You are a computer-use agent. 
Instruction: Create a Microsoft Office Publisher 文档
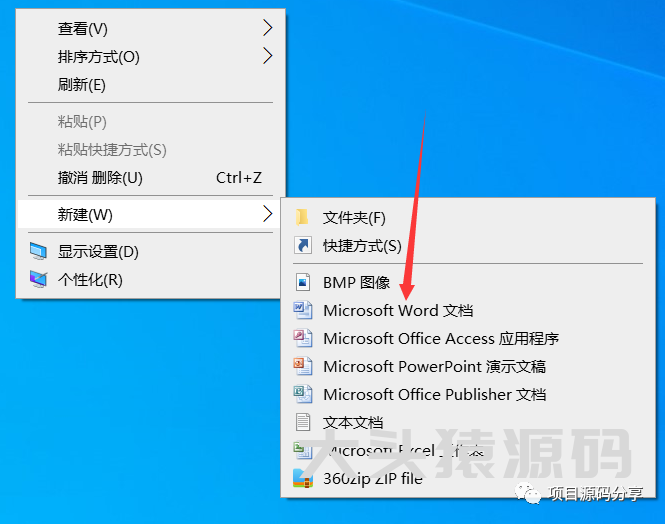tap(468, 394)
